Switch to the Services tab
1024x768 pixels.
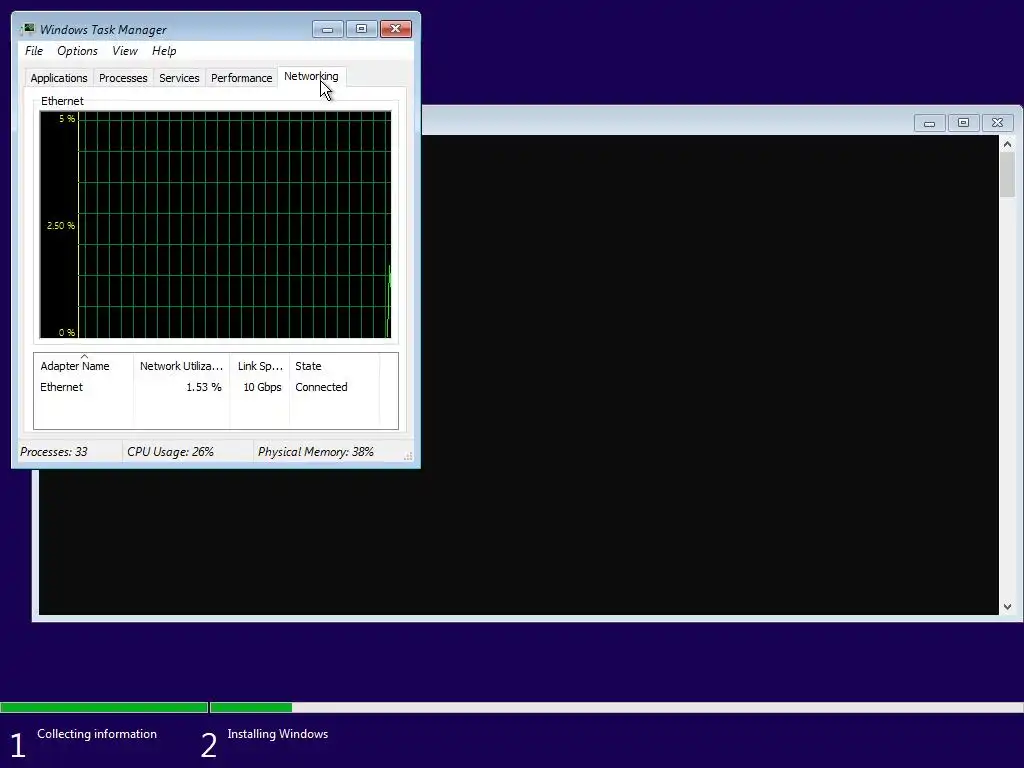[x=179, y=78]
